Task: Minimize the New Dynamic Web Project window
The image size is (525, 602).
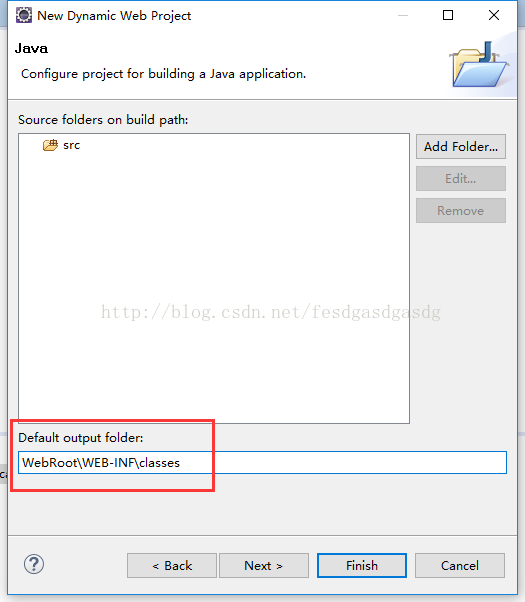Action: click(x=403, y=15)
